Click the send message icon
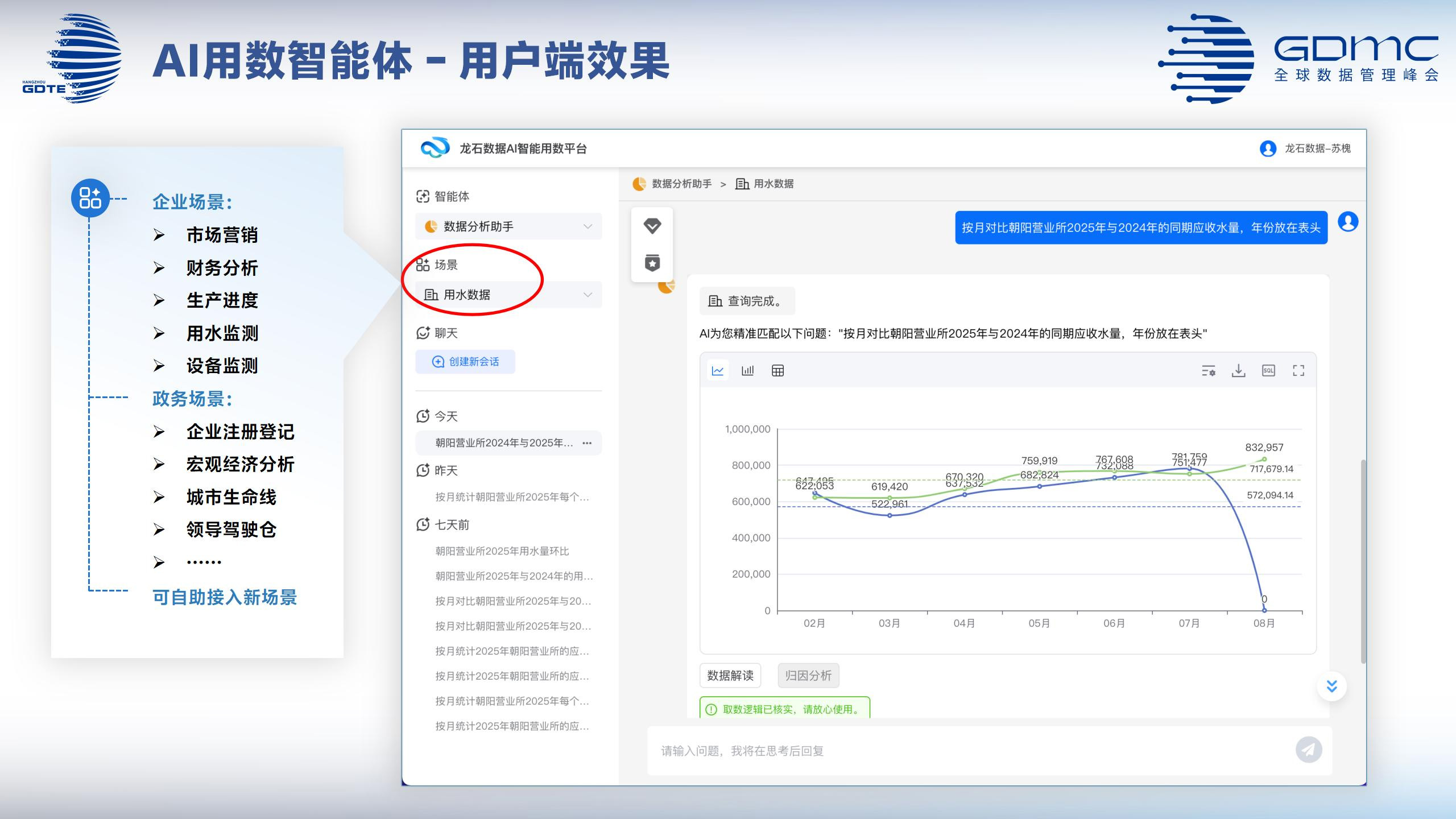The width and height of the screenshot is (1456, 819). coord(1309,750)
